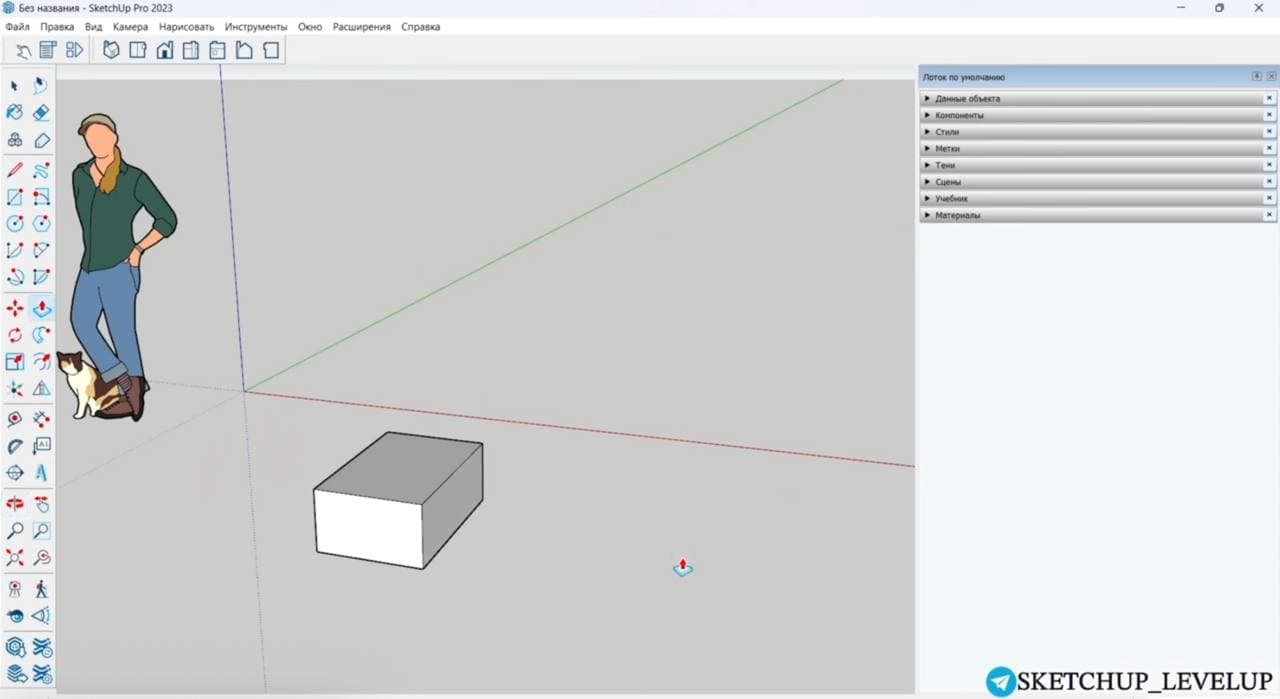1280x699 pixels.
Task: Open the Нарисовать menu
Action: (187, 27)
